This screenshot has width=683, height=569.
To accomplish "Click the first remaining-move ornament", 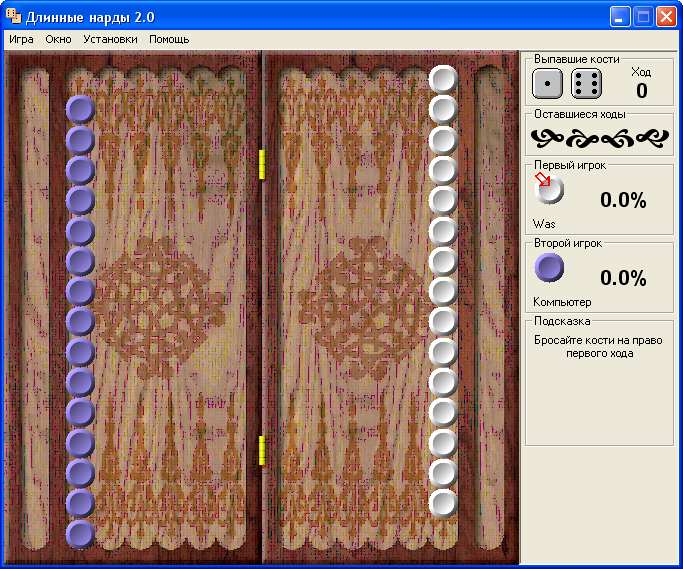I will 547,138.
